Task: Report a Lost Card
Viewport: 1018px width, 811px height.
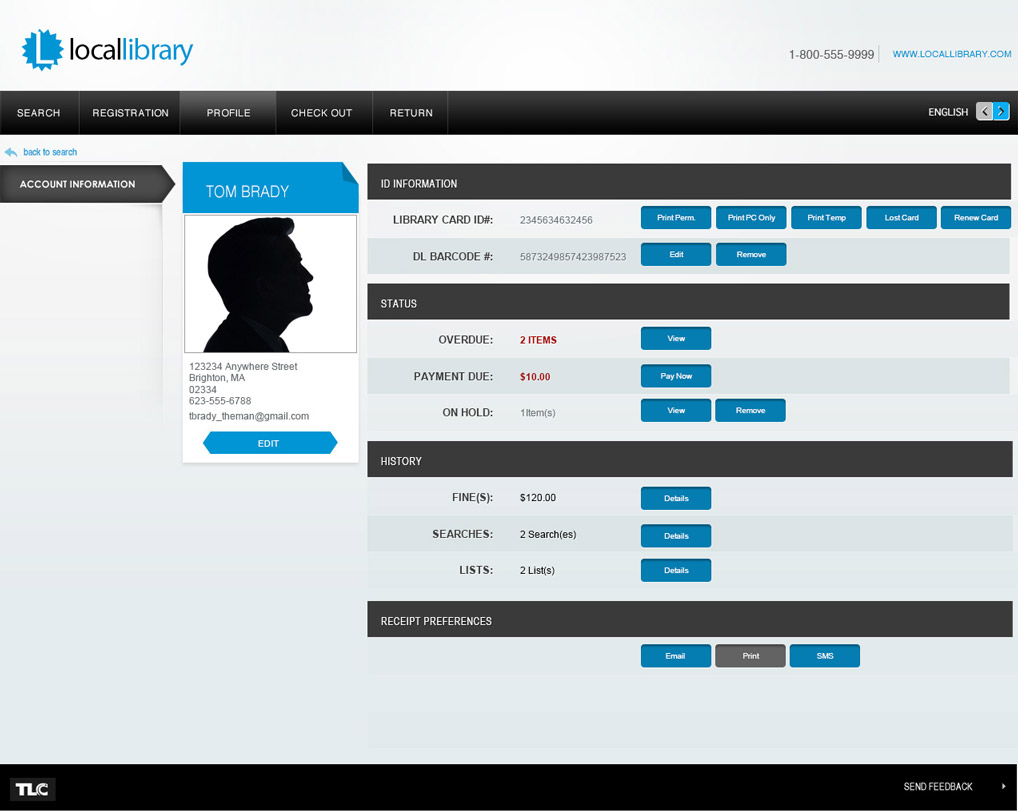Action: click(x=901, y=218)
